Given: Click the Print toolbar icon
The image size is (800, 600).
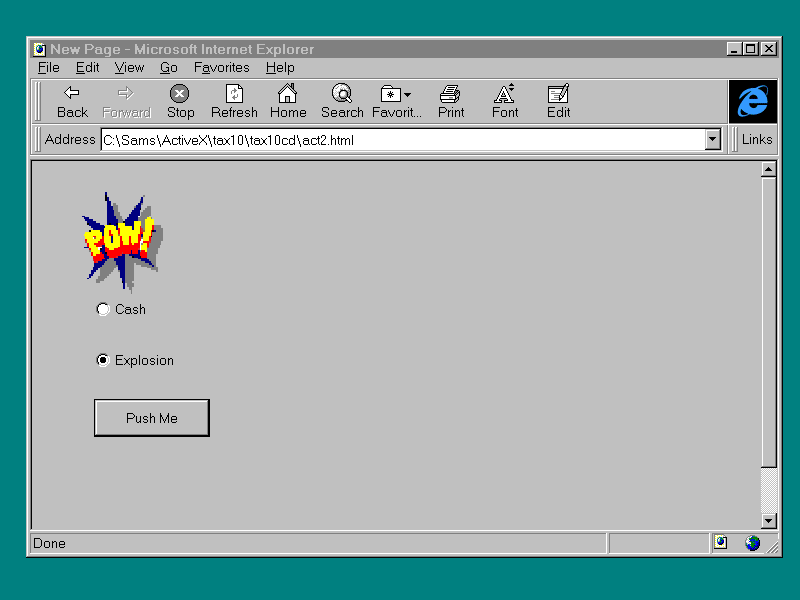Looking at the screenshot, I should [x=451, y=94].
